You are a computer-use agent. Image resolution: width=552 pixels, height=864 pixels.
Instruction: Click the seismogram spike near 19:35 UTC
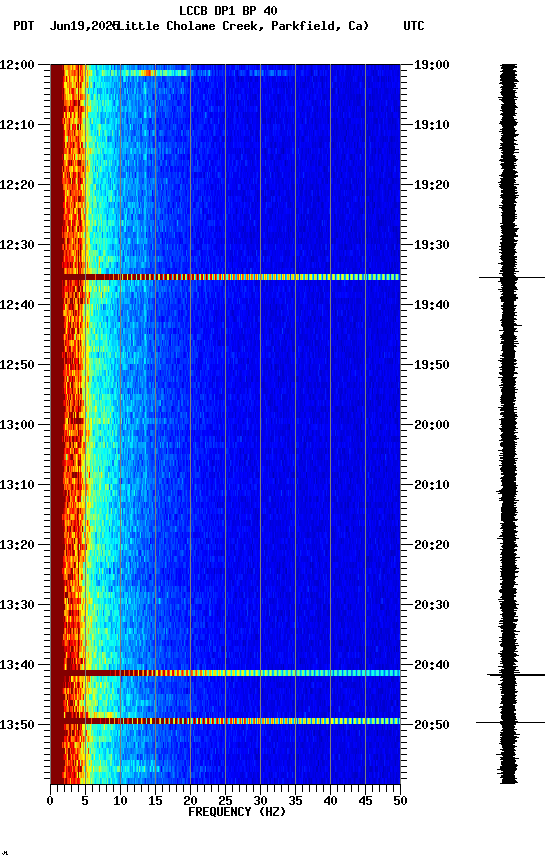[x=512, y=277]
